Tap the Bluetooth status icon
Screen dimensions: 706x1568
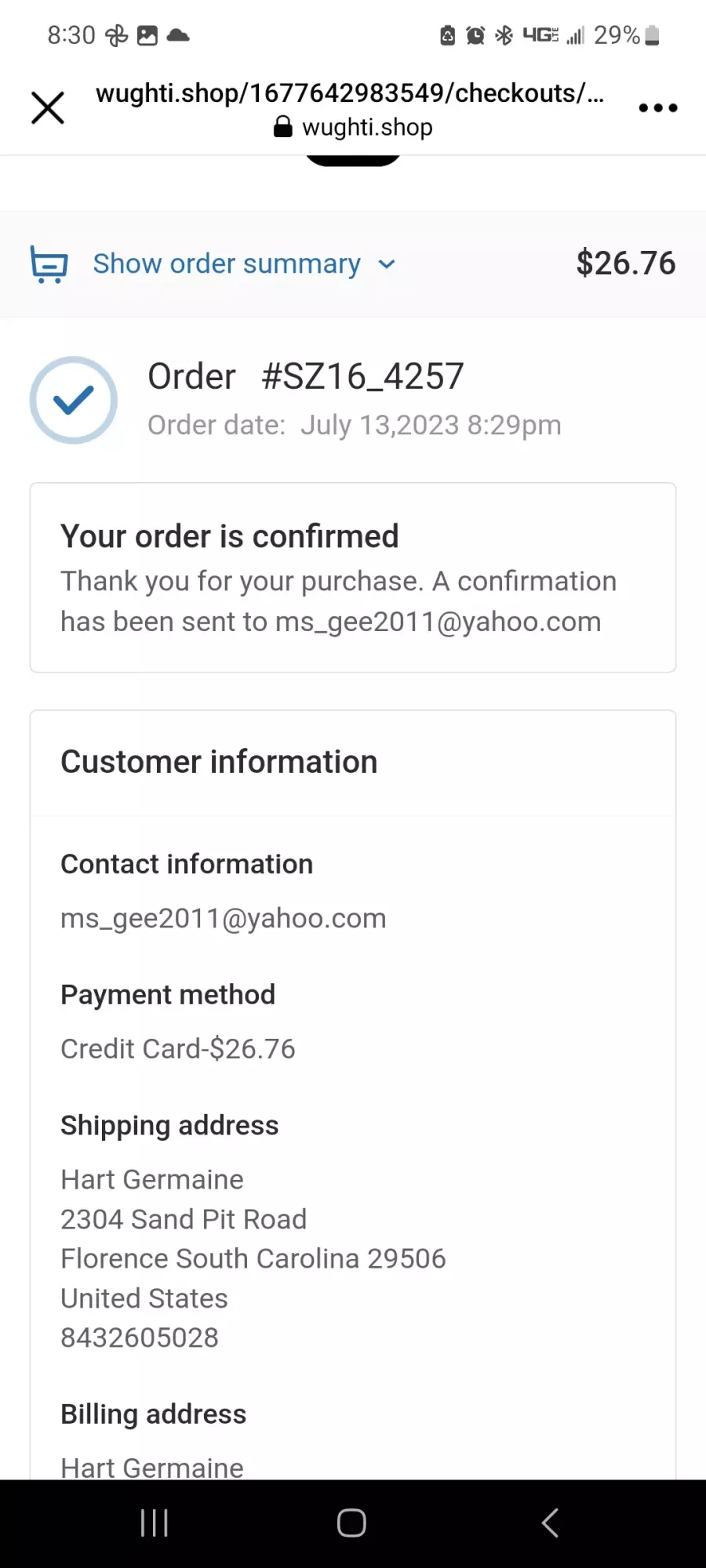[504, 35]
